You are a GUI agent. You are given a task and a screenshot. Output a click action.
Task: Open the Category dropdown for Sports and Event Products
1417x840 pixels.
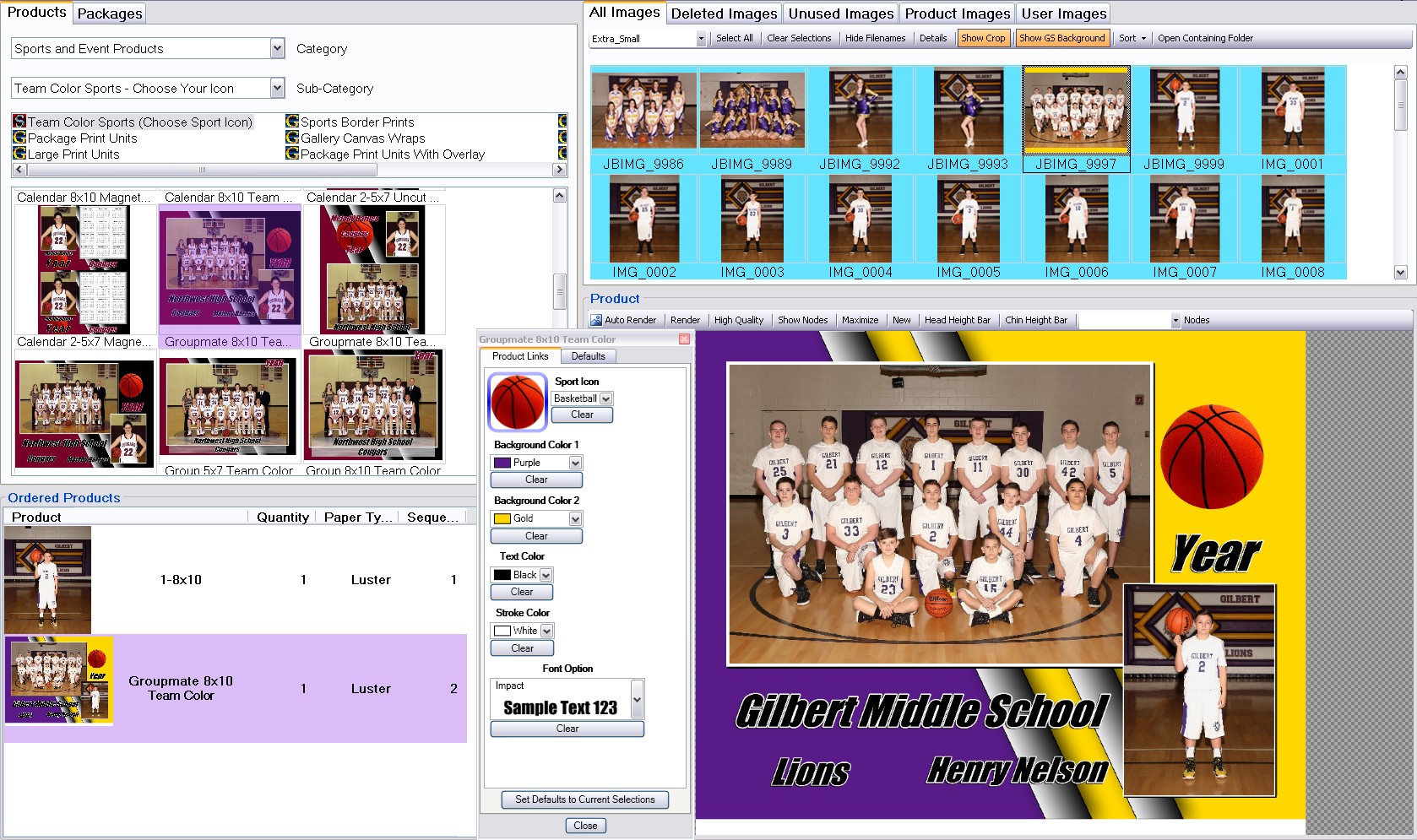277,48
